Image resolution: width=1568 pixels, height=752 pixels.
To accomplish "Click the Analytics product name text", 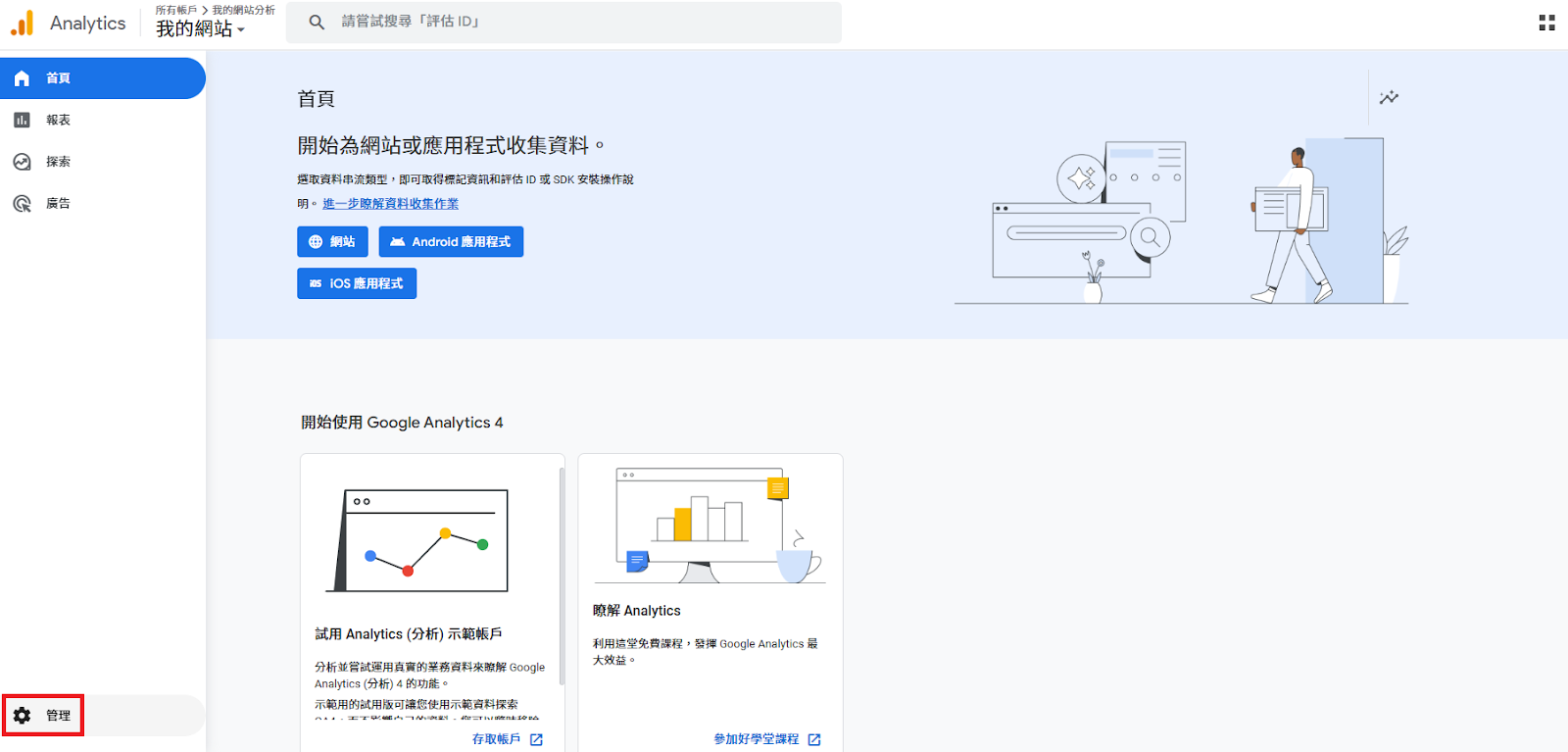I will (x=88, y=23).
